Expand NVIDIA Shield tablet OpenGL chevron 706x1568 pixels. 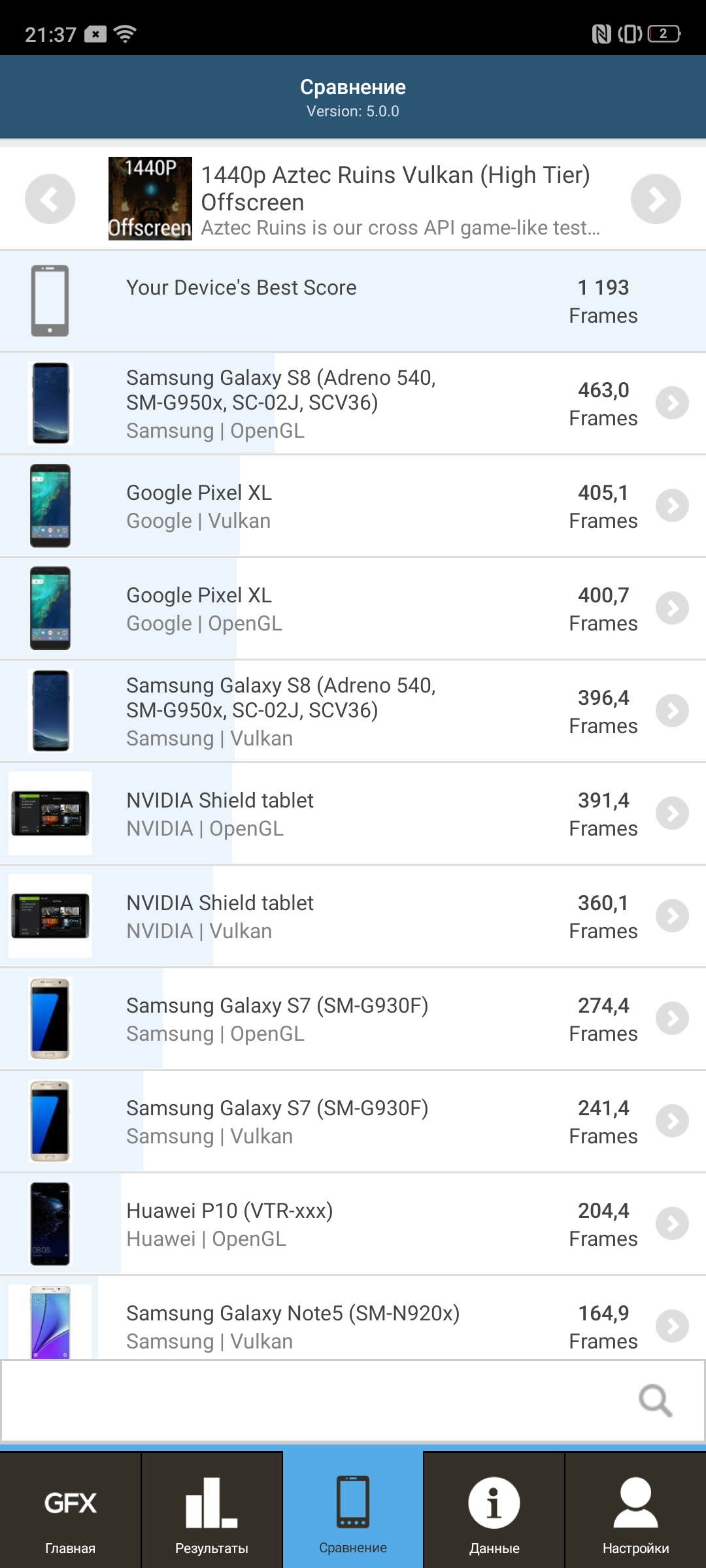(672, 813)
